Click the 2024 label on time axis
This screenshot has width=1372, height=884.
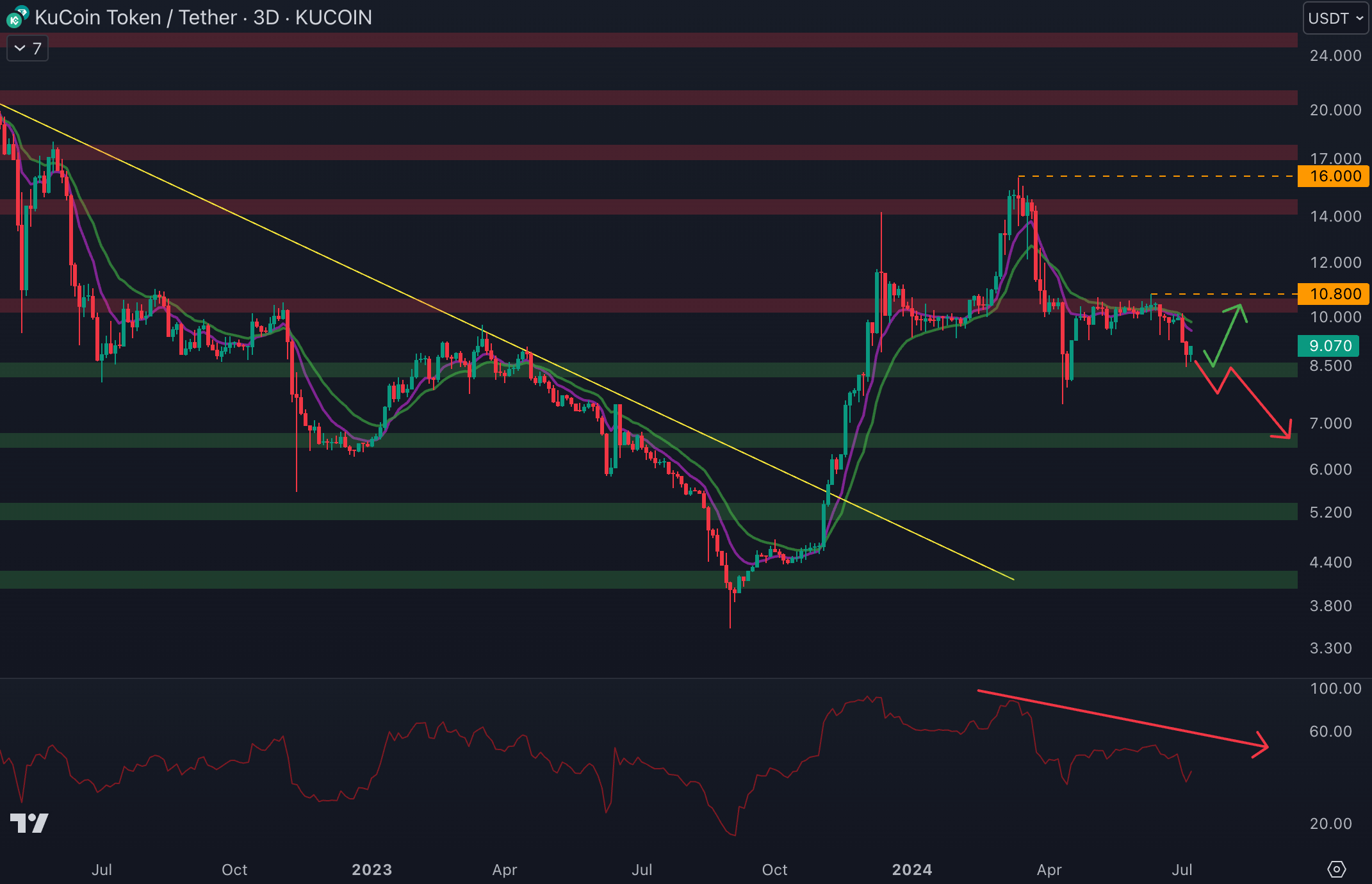pyautogui.click(x=912, y=869)
